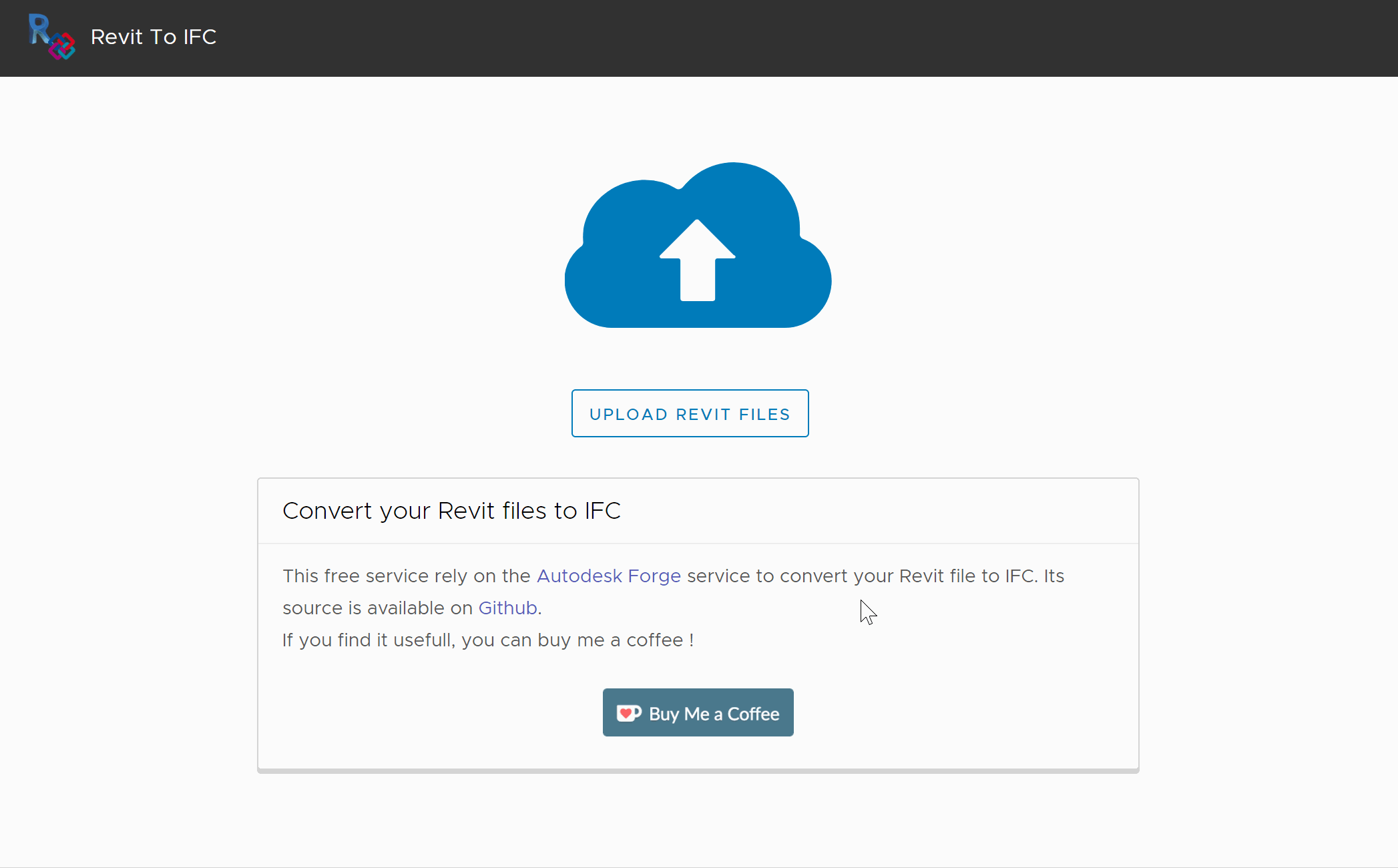Click the blue cloud upload icon
The width and height of the screenshot is (1398, 868).
click(698, 245)
